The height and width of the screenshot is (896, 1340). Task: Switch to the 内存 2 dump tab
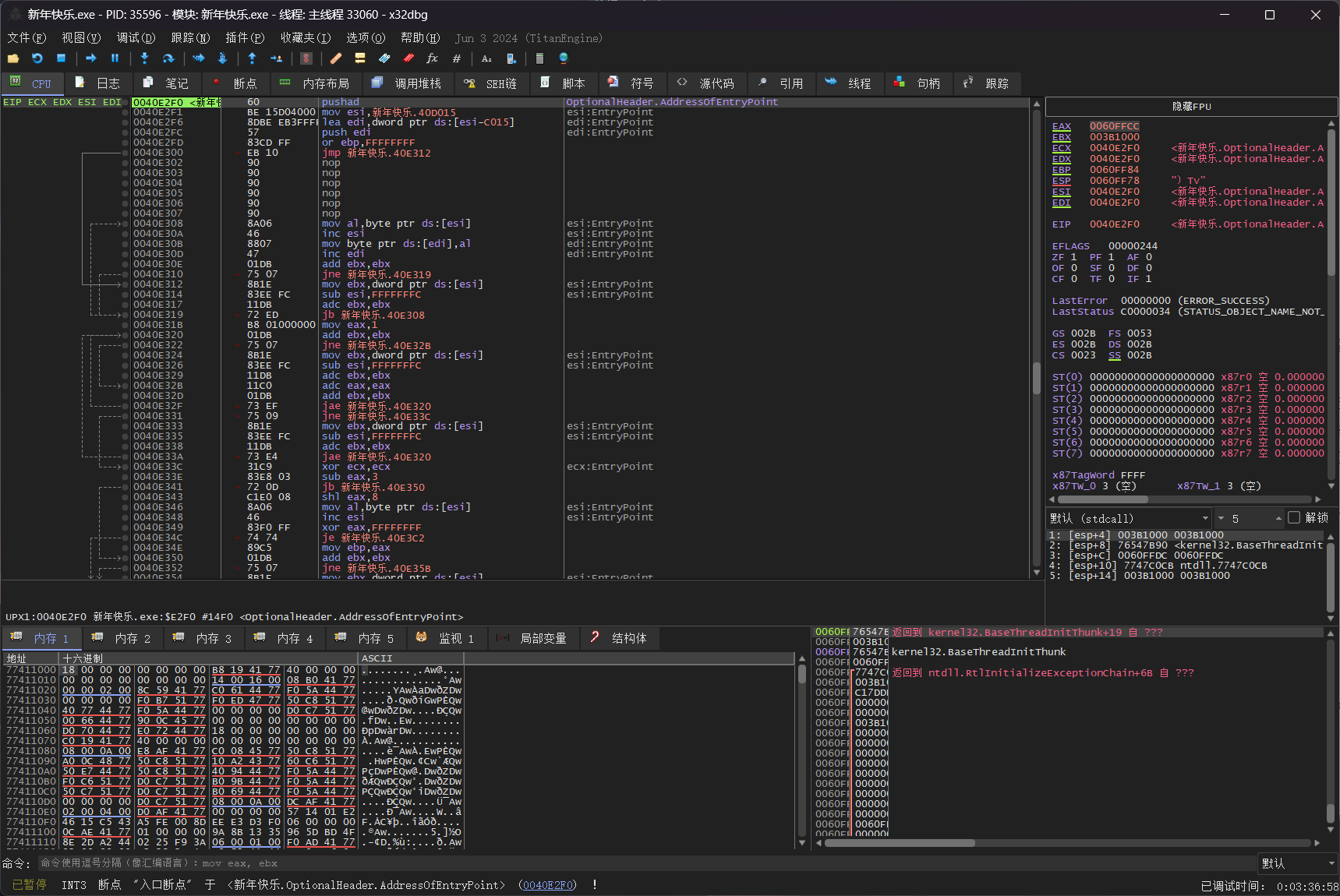pos(123,638)
